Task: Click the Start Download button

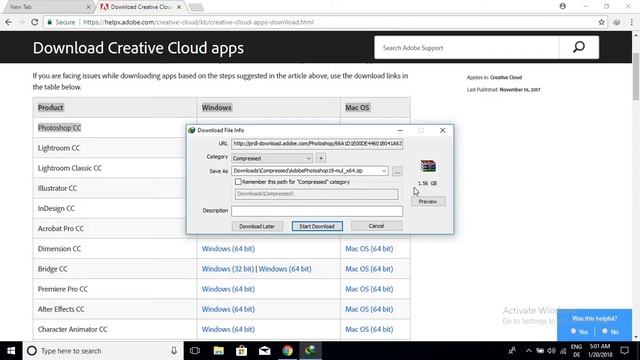Action: [x=317, y=226]
